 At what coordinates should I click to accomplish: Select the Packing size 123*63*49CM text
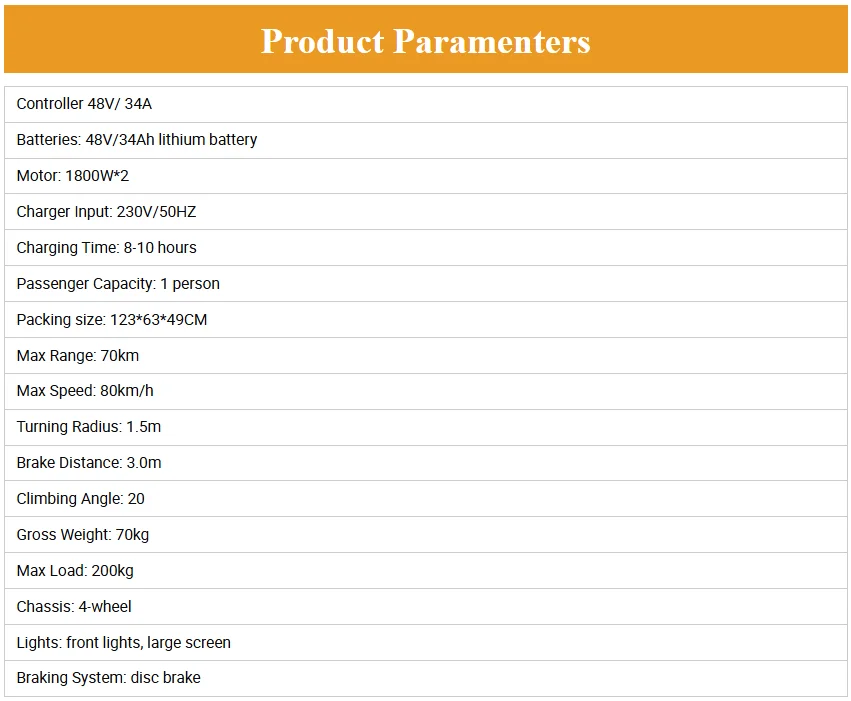112,320
